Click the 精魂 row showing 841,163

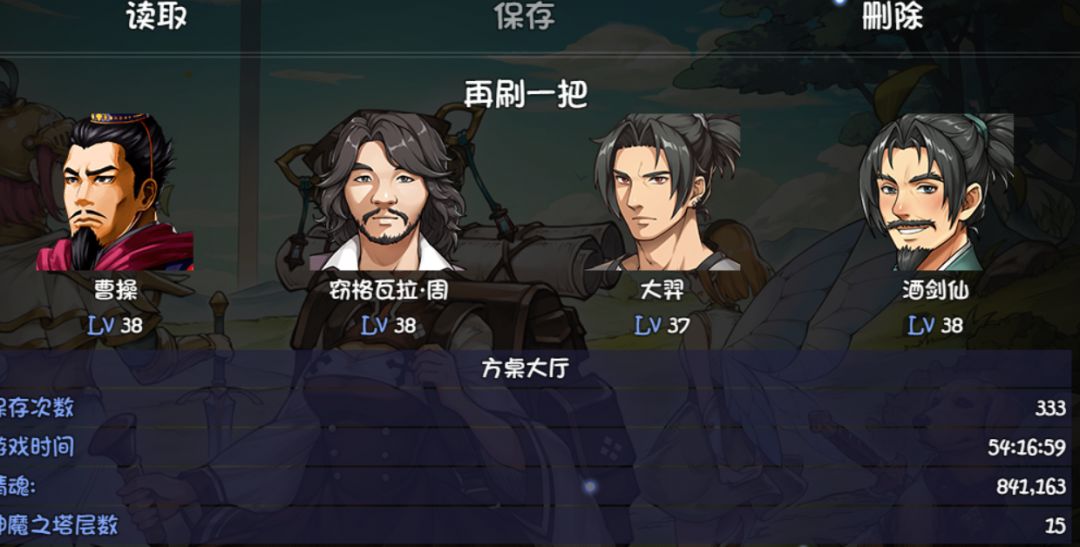coord(536,486)
